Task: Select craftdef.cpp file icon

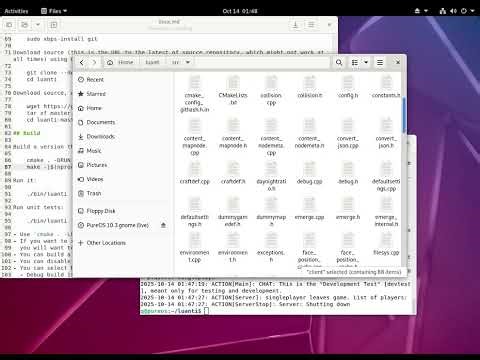Action: pos(195,169)
